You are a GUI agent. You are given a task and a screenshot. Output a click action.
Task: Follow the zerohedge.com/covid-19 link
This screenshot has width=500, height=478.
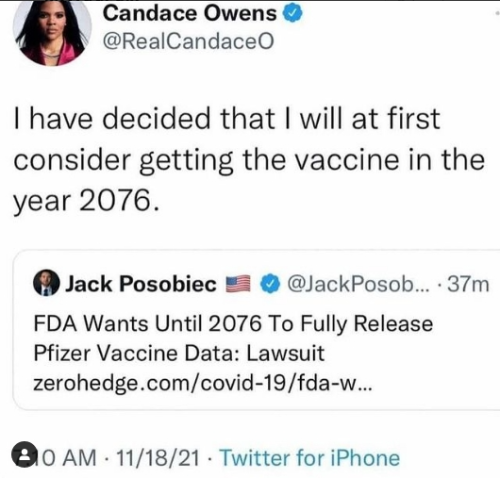(202, 384)
